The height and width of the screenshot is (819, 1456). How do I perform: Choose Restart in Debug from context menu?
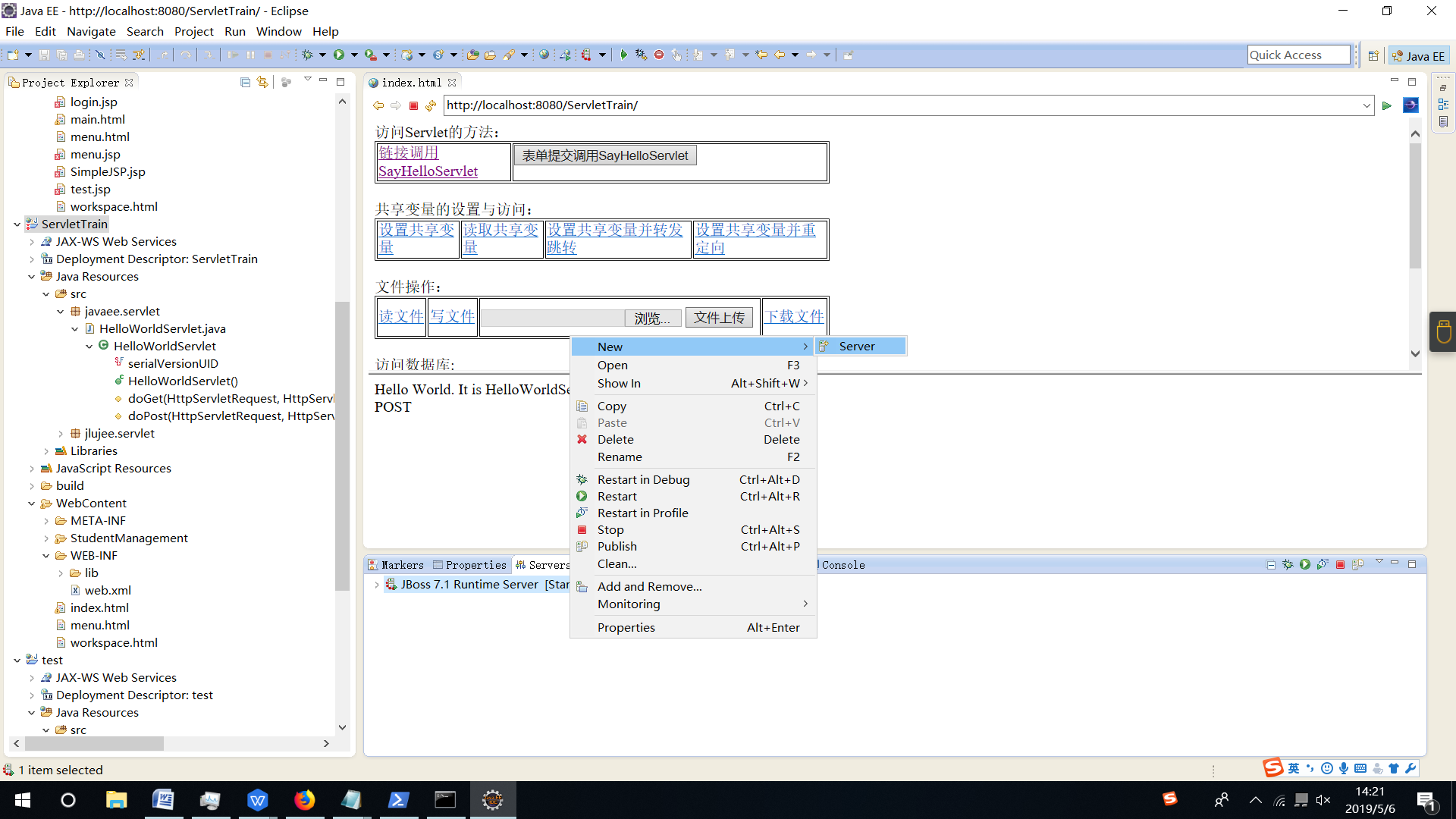click(x=643, y=479)
